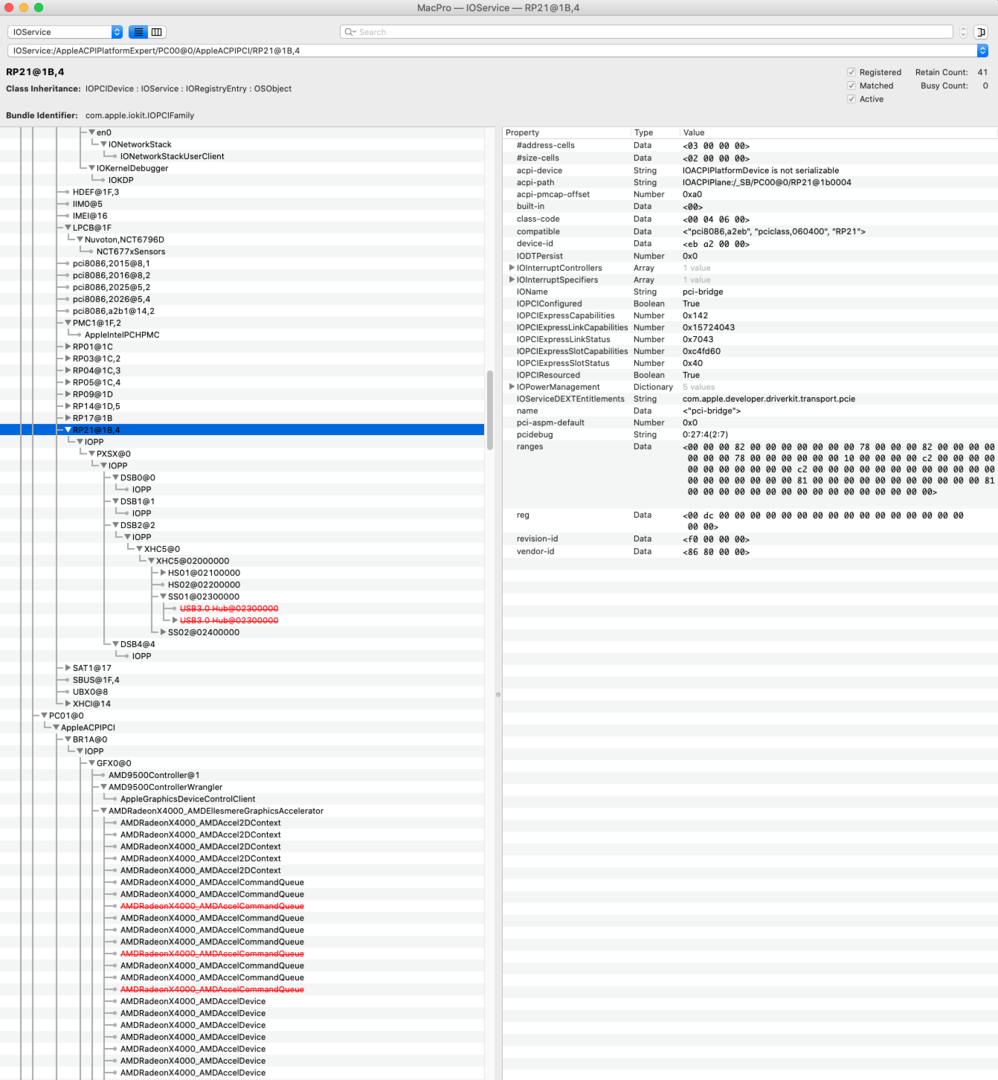Viewport: 998px width, 1080px height.
Task: Select pci8086,2015@8,1 row
Action: (111, 264)
